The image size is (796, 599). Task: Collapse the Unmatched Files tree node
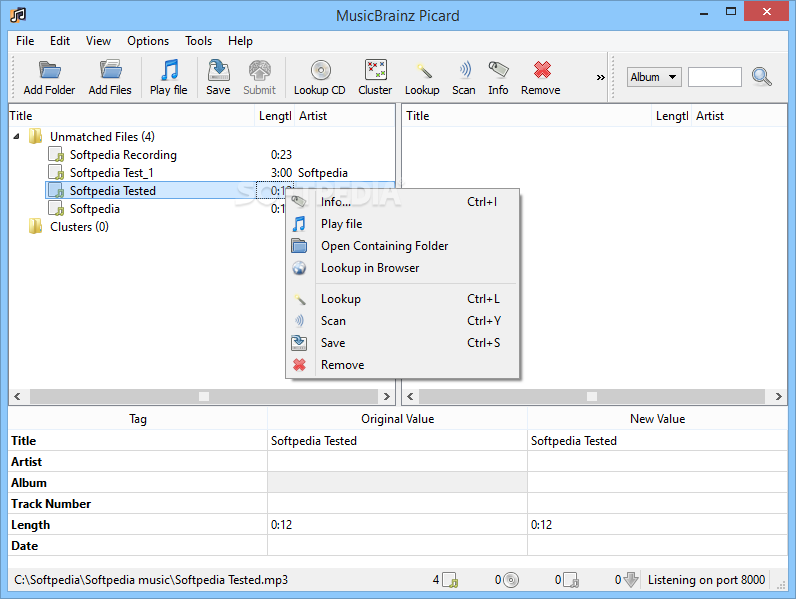pos(17,137)
